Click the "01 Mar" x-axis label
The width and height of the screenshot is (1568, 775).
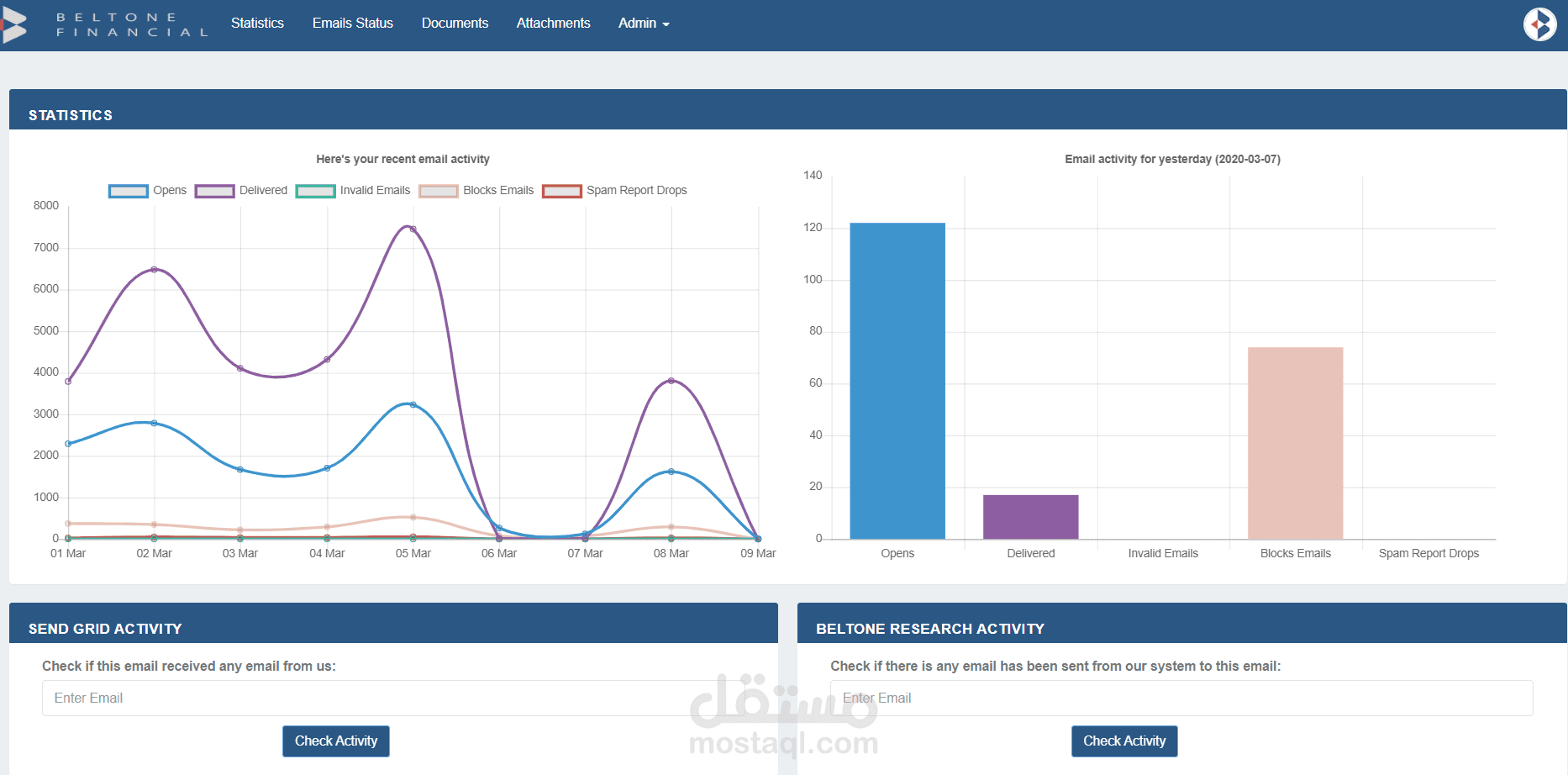click(x=68, y=553)
